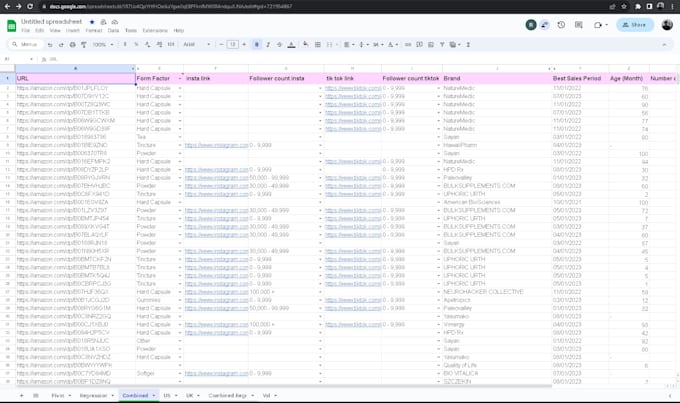Switch to the US sheet tab
Screen dimensions: 680x403
click(167, 395)
